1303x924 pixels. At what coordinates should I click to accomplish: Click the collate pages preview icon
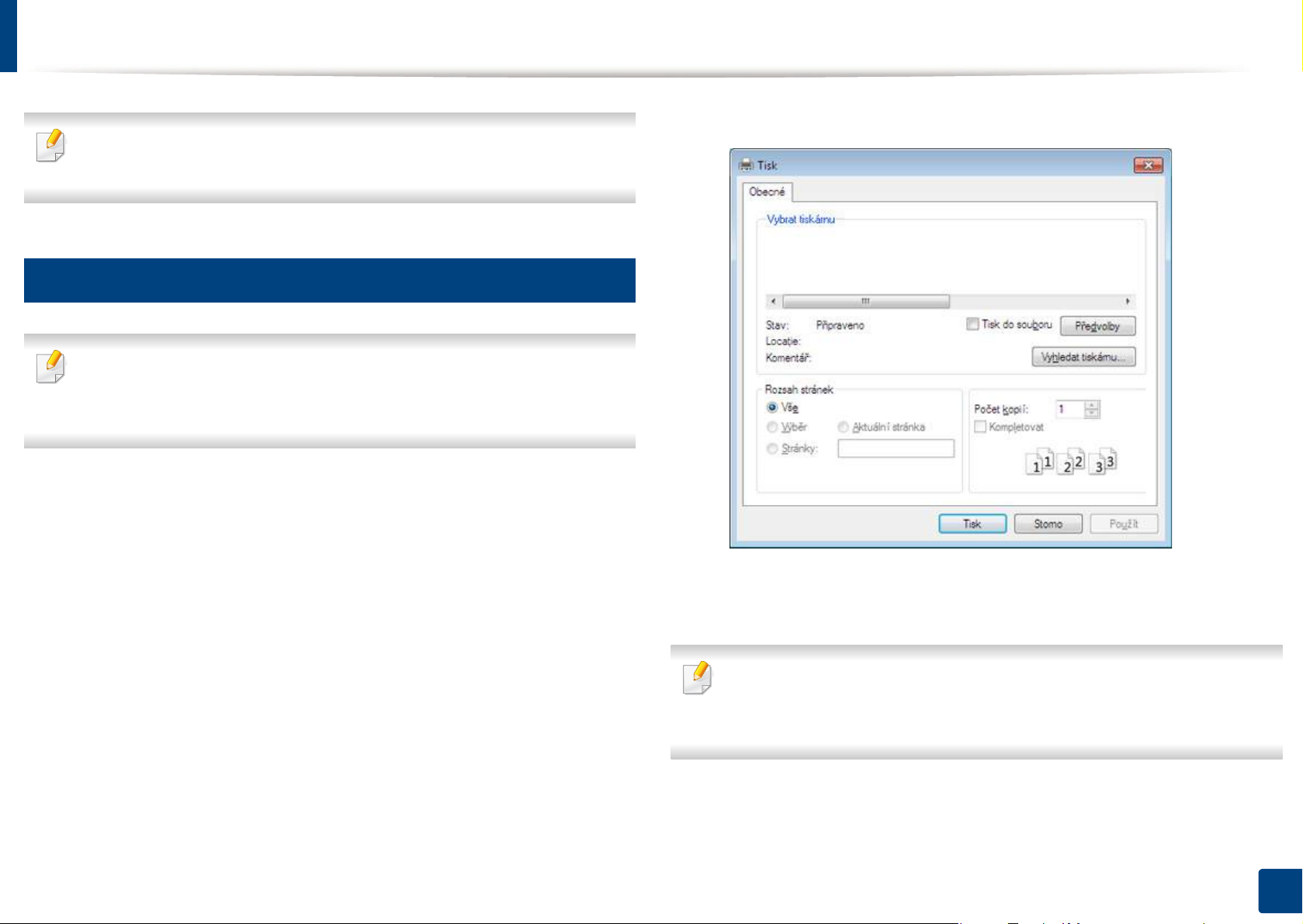tap(1071, 462)
